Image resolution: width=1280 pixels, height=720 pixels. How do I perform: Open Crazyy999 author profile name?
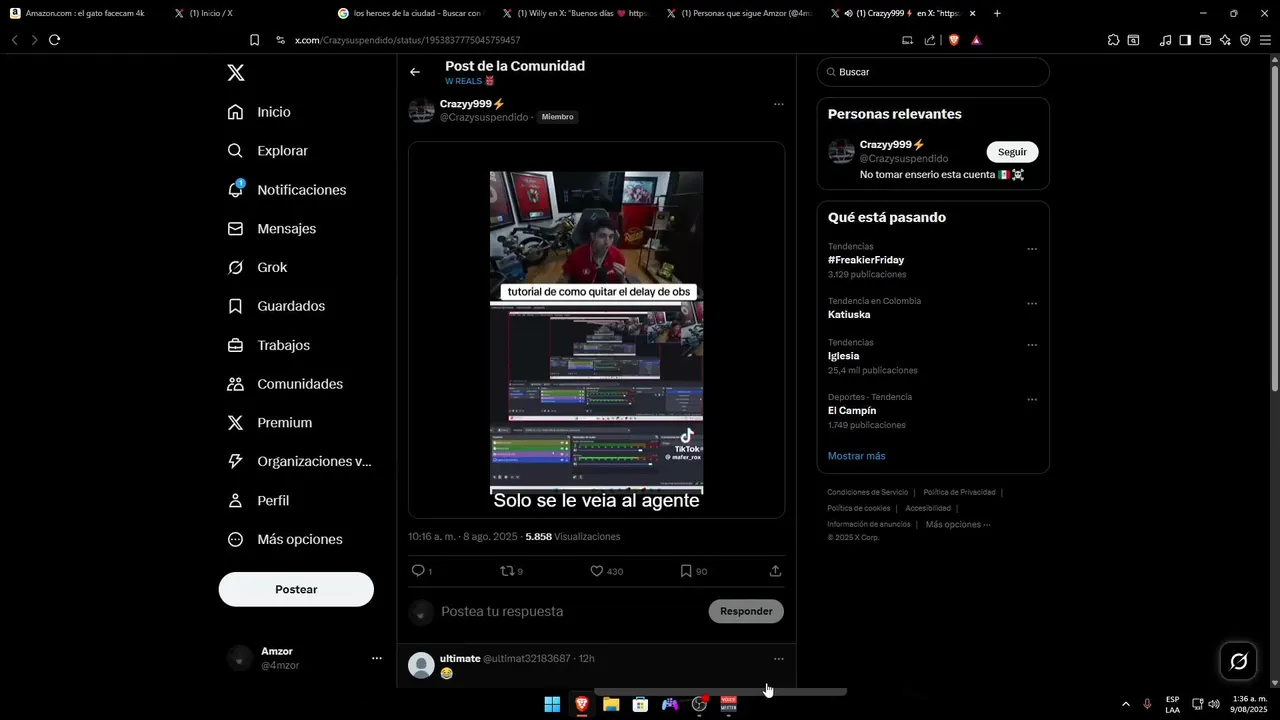pyautogui.click(x=472, y=104)
